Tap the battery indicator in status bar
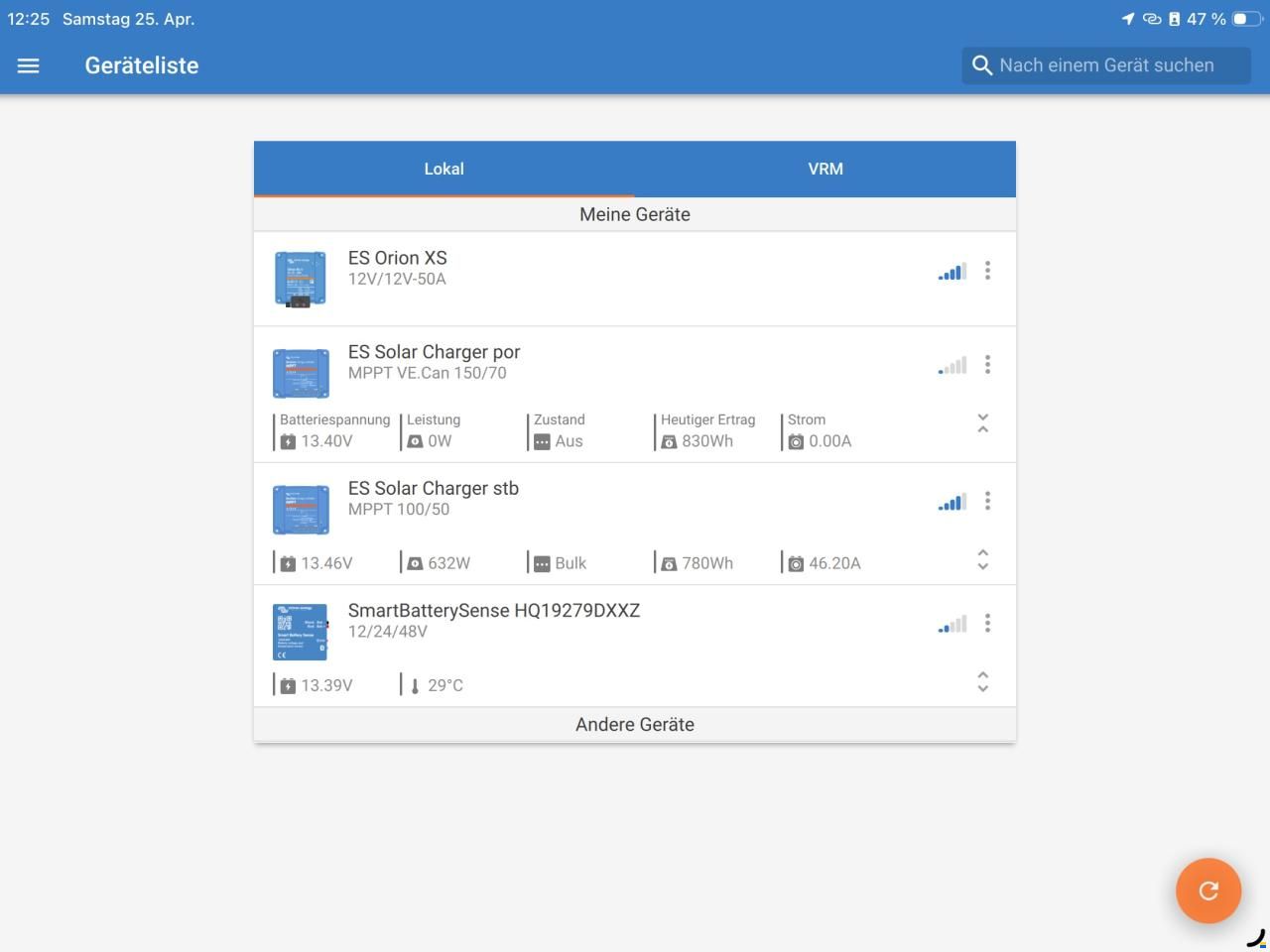 (1246, 19)
